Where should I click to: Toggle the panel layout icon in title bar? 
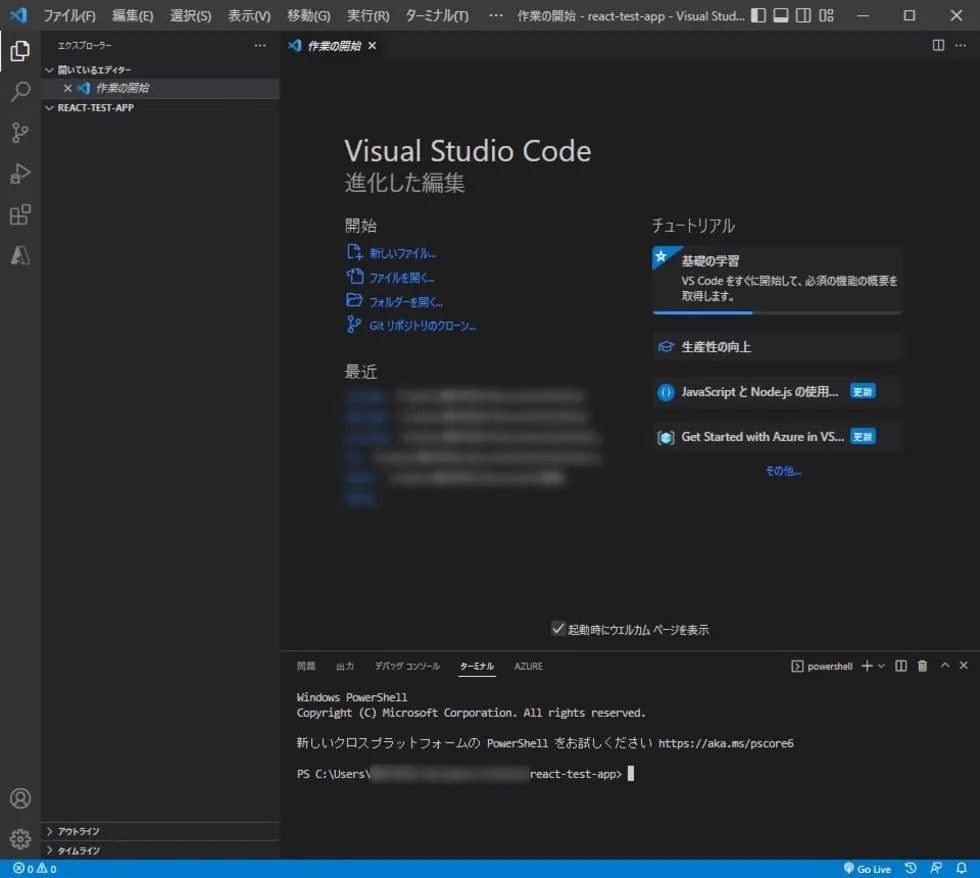(781, 16)
